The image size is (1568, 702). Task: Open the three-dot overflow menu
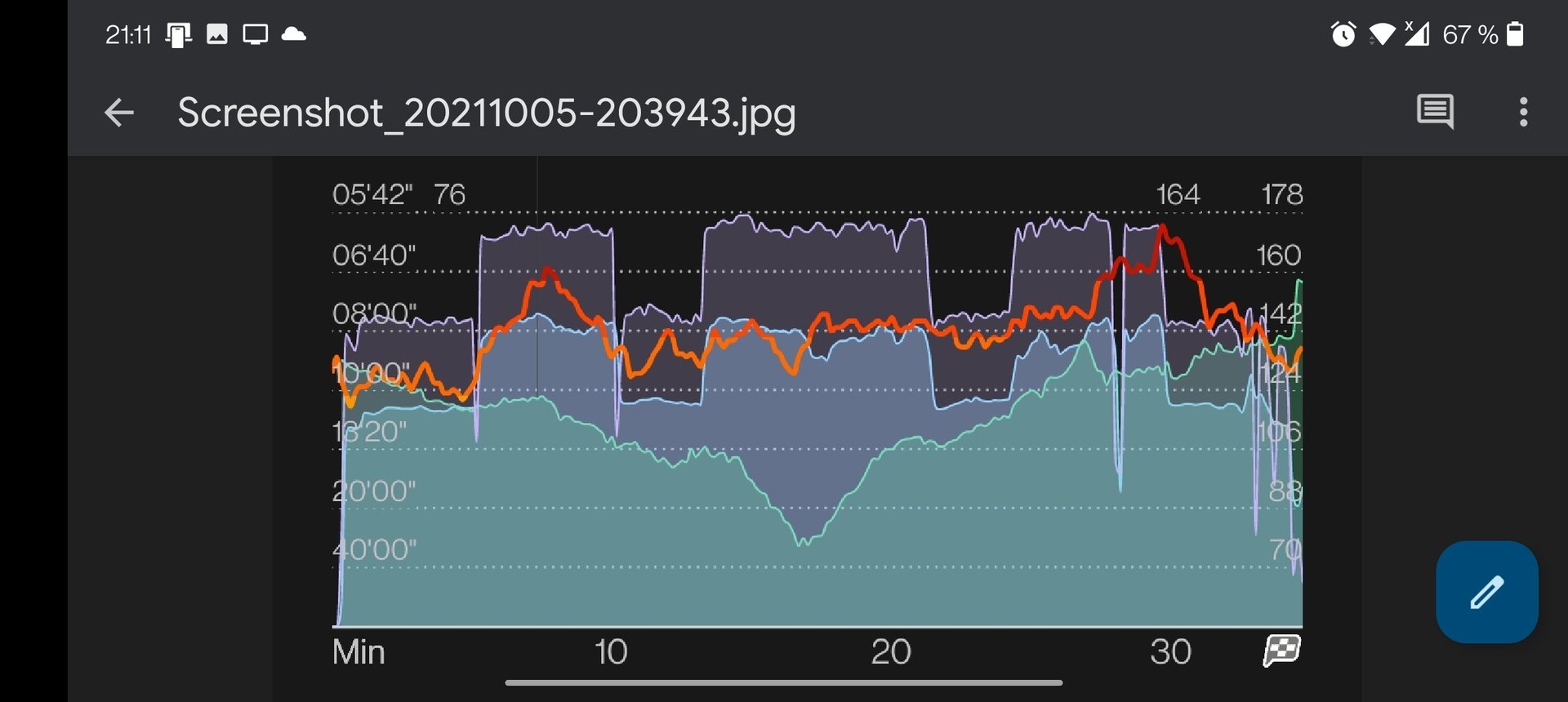[x=1523, y=112]
